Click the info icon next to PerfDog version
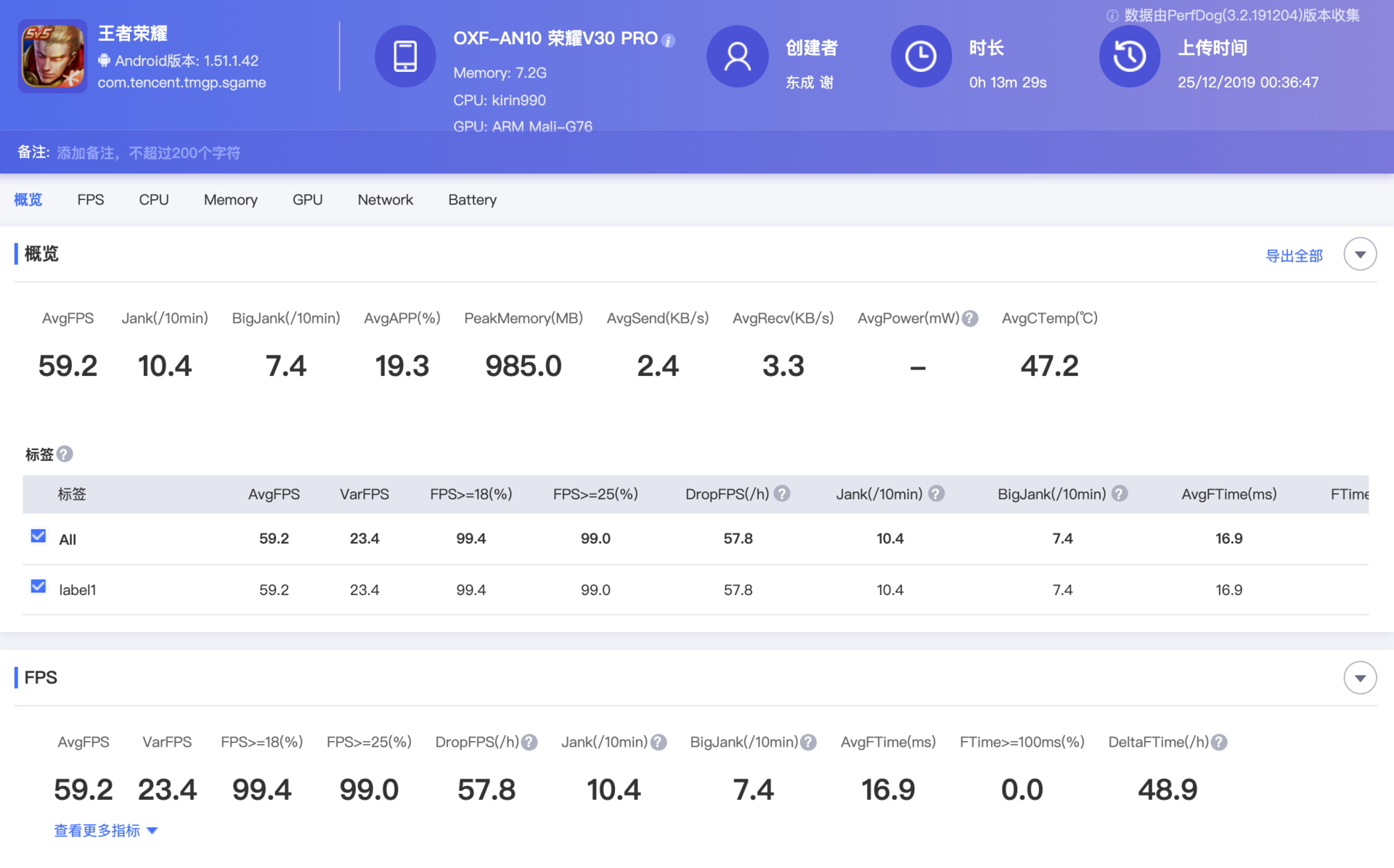 point(1112,15)
